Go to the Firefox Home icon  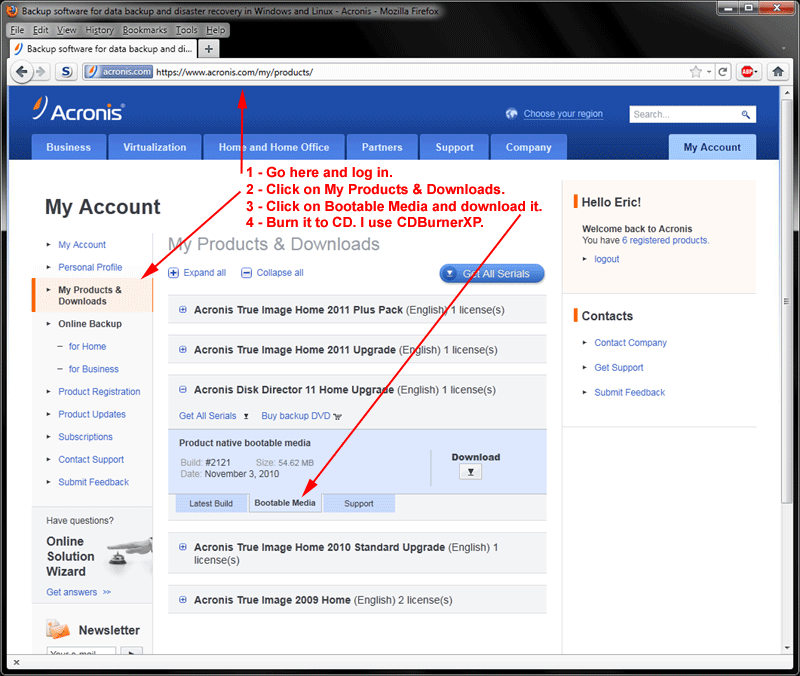tap(778, 72)
